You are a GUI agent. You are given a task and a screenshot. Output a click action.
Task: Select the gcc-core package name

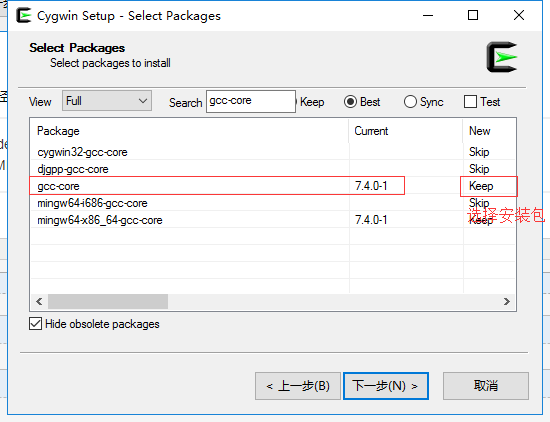[58, 186]
